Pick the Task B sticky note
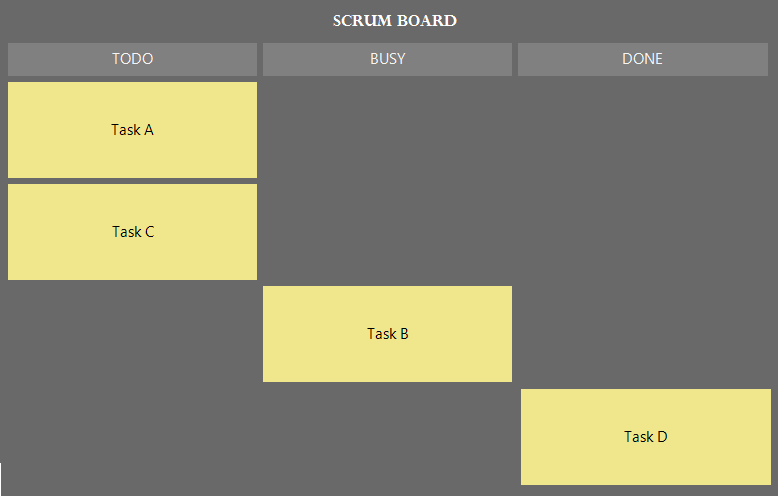 [387, 334]
